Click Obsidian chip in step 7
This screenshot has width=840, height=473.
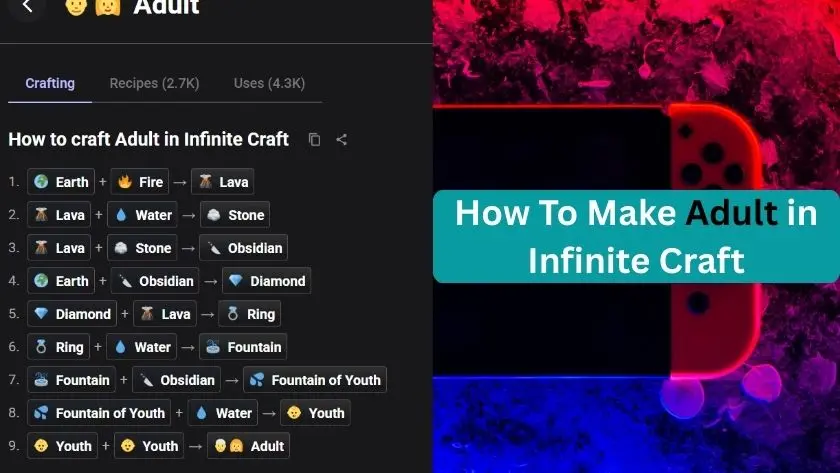tap(176, 380)
